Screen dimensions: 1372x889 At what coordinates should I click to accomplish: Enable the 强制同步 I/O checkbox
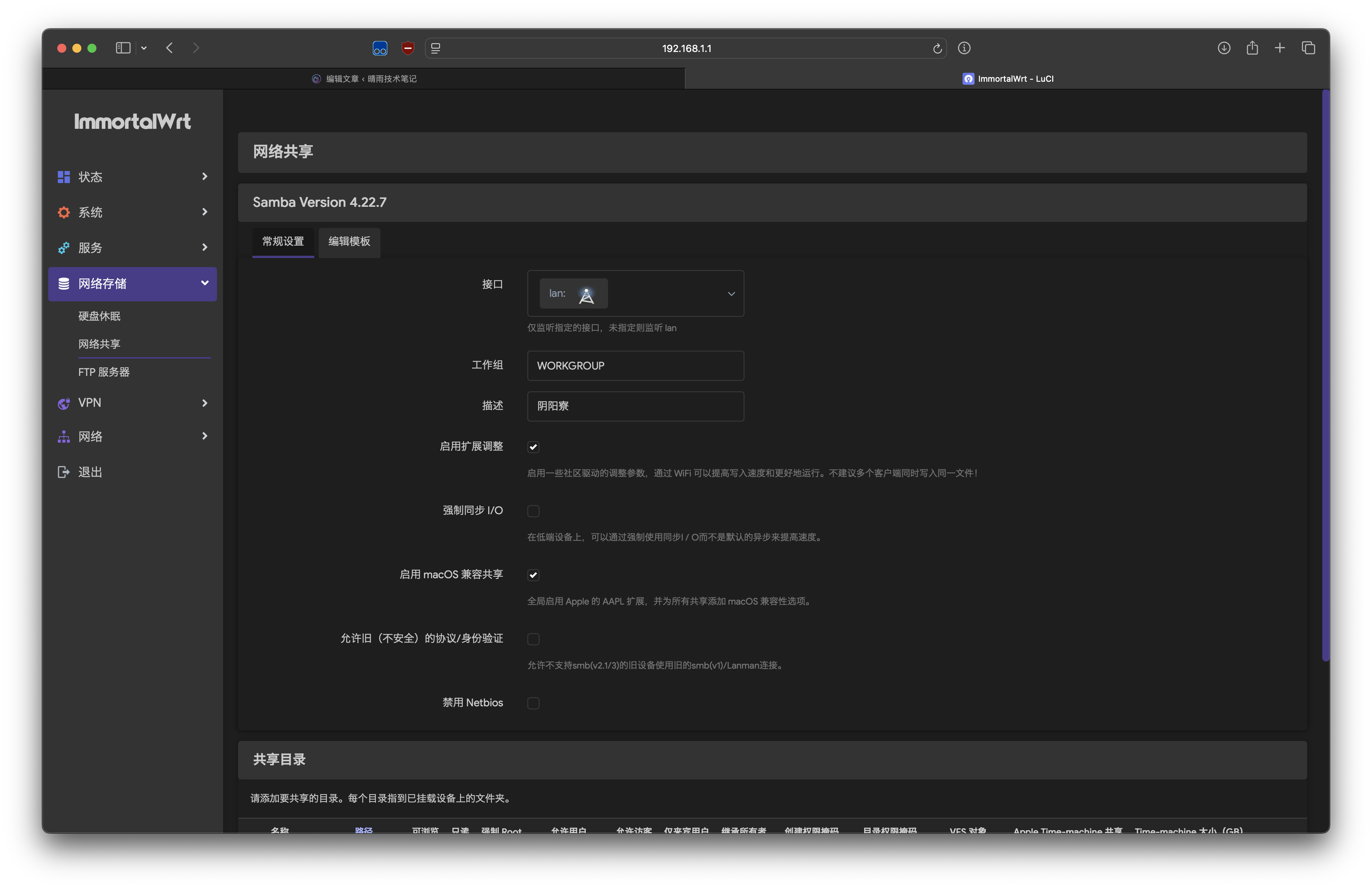[x=533, y=511]
